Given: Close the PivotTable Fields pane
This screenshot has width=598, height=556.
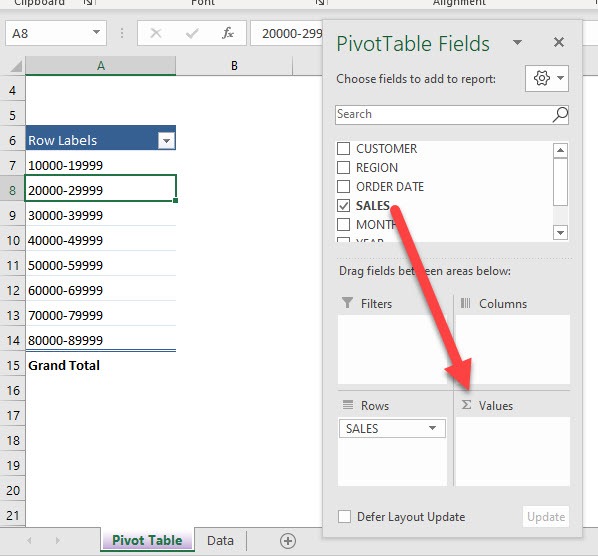Looking at the screenshot, I should (559, 42).
